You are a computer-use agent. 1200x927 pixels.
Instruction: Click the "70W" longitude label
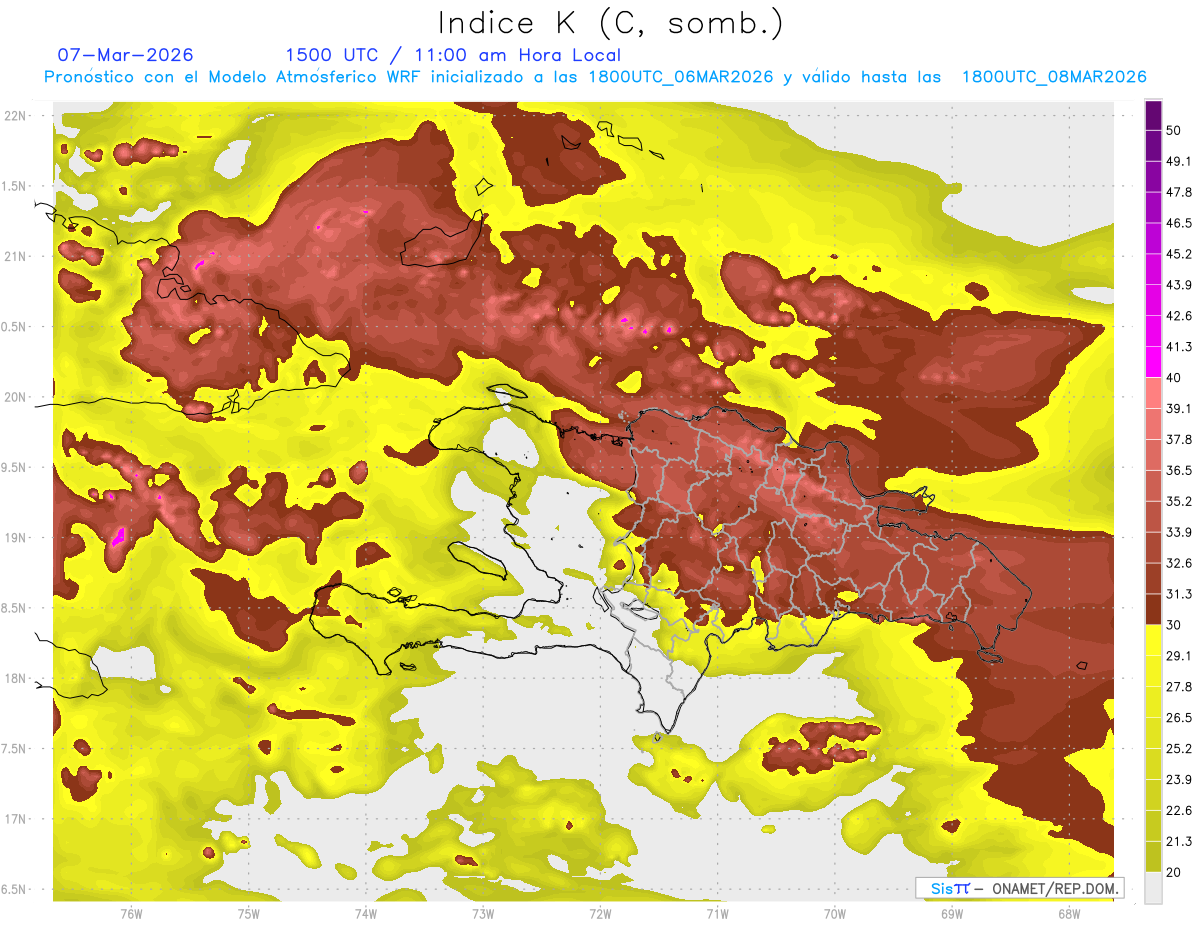click(834, 914)
